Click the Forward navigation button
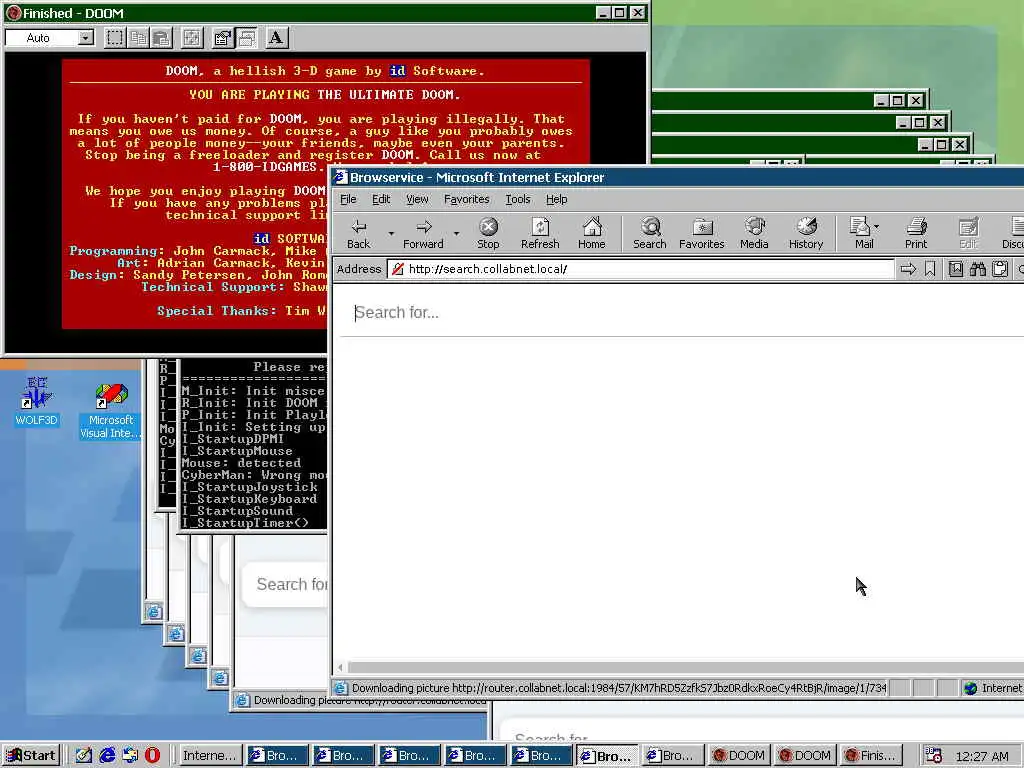Image resolution: width=1024 pixels, height=768 pixels. pyautogui.click(x=423, y=234)
